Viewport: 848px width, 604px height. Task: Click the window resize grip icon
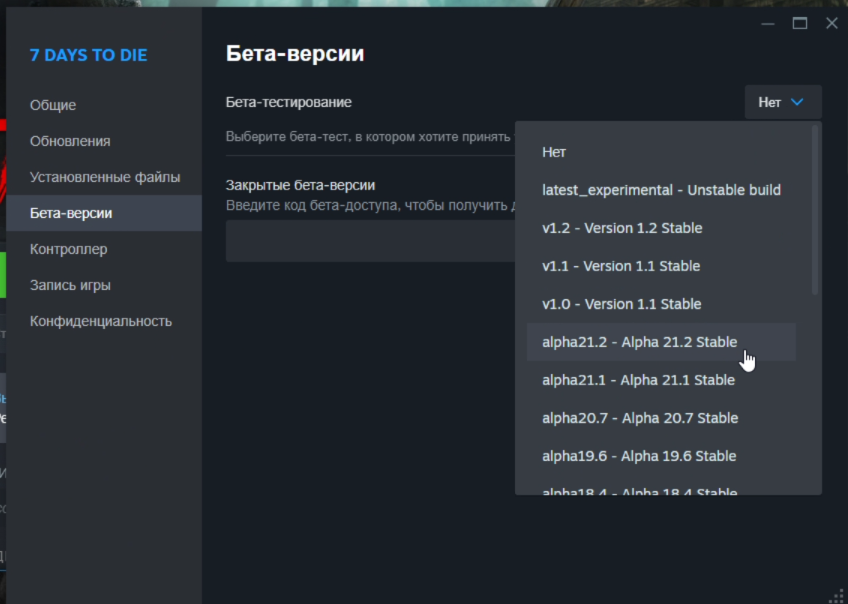coord(836,596)
